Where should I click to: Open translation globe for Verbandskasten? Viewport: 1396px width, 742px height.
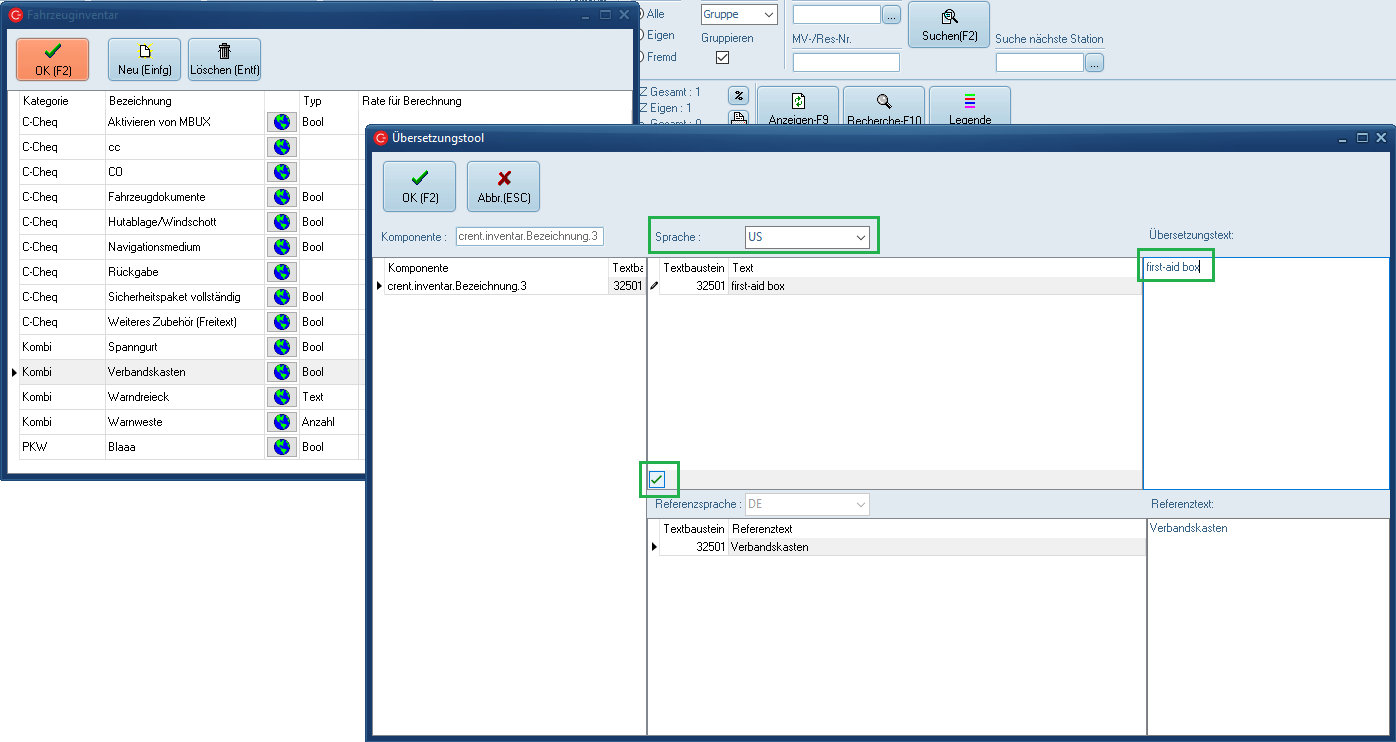(282, 372)
